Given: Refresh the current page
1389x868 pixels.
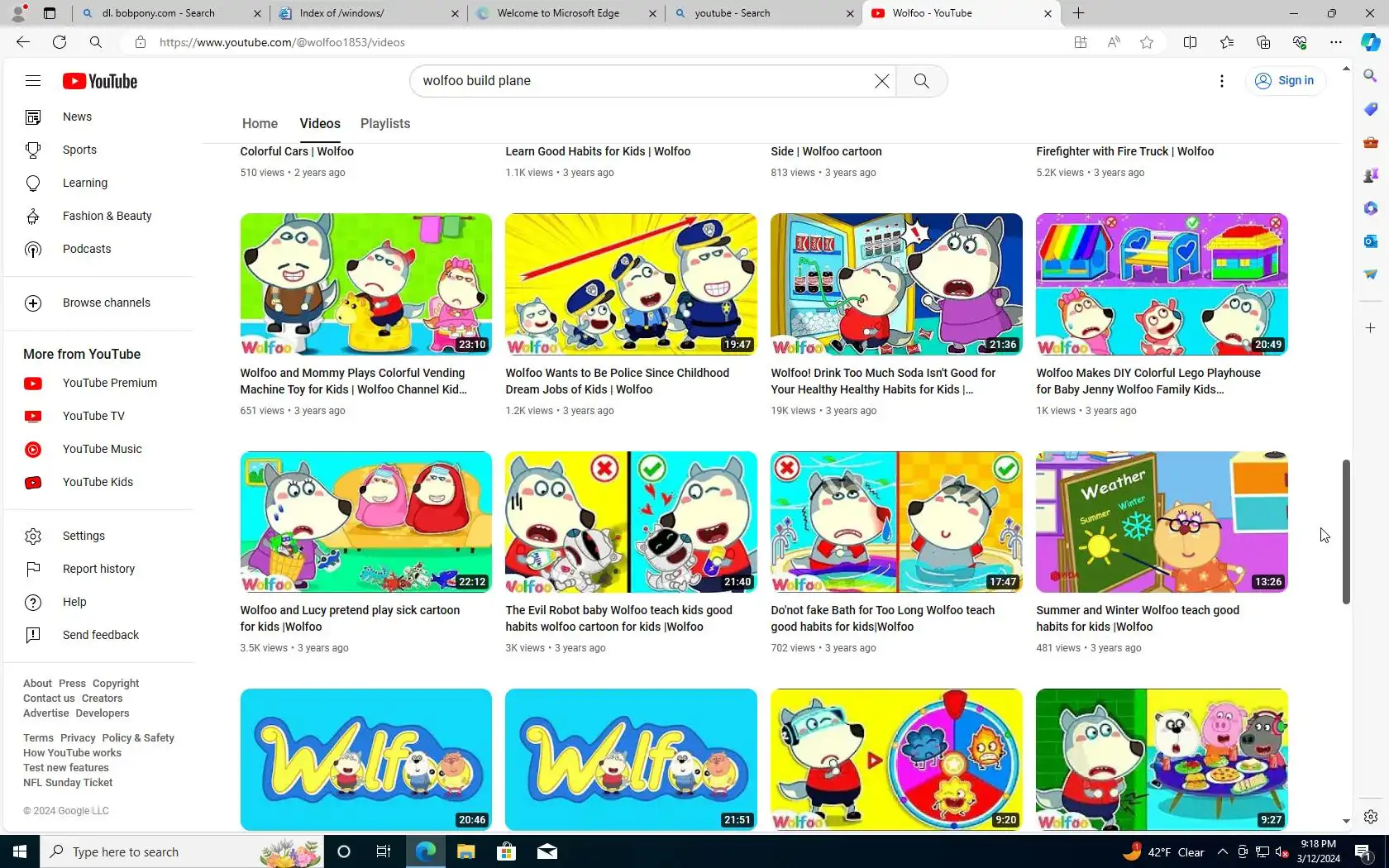Looking at the screenshot, I should tap(60, 42).
